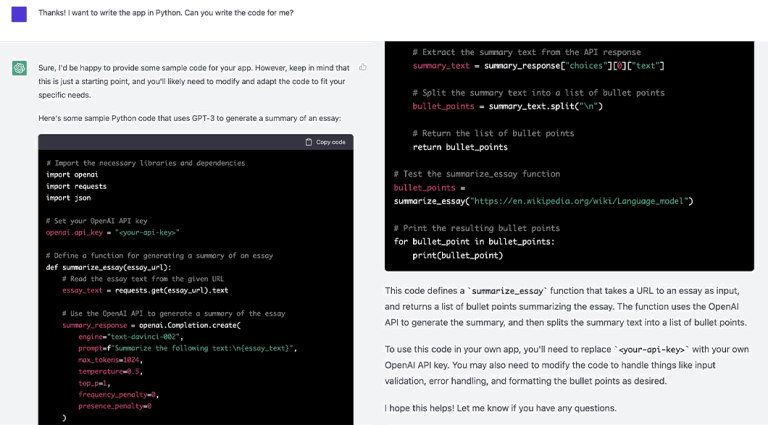The image size is (768, 425).
Task: Click the purple user avatar square
Action: pos(19,14)
